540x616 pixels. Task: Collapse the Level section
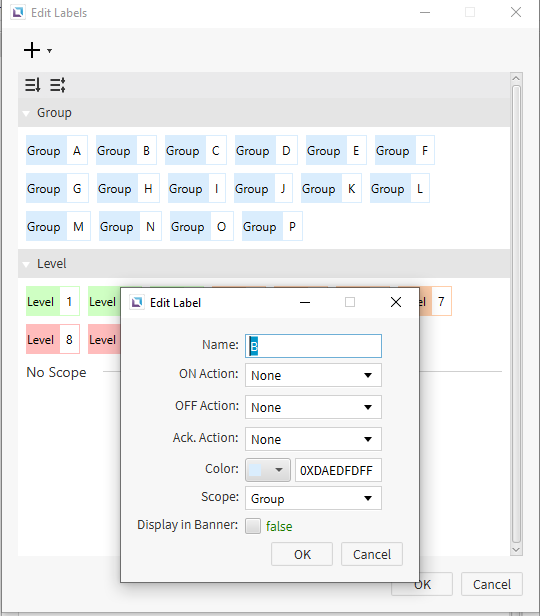pyautogui.click(x=26, y=264)
